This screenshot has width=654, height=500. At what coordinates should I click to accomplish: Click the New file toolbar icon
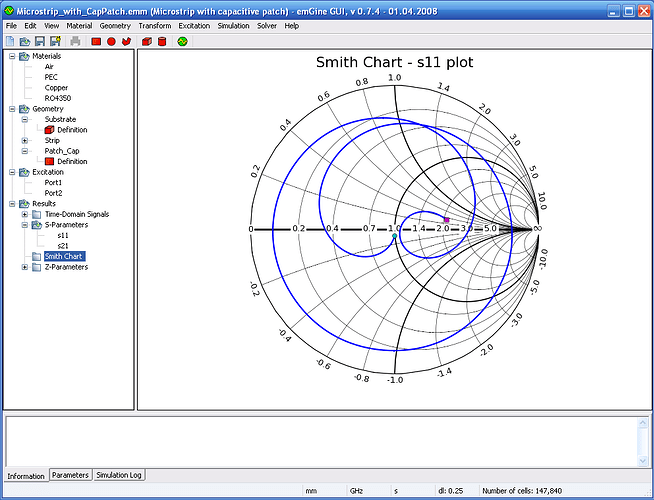coord(10,41)
